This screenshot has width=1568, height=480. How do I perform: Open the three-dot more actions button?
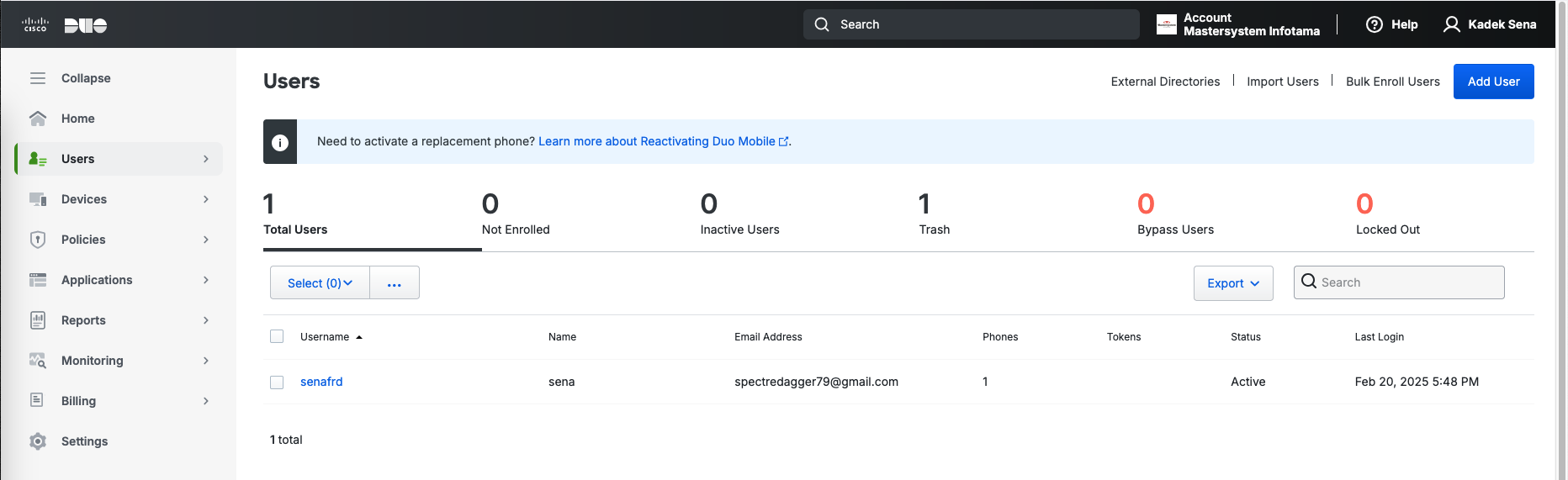coord(395,283)
